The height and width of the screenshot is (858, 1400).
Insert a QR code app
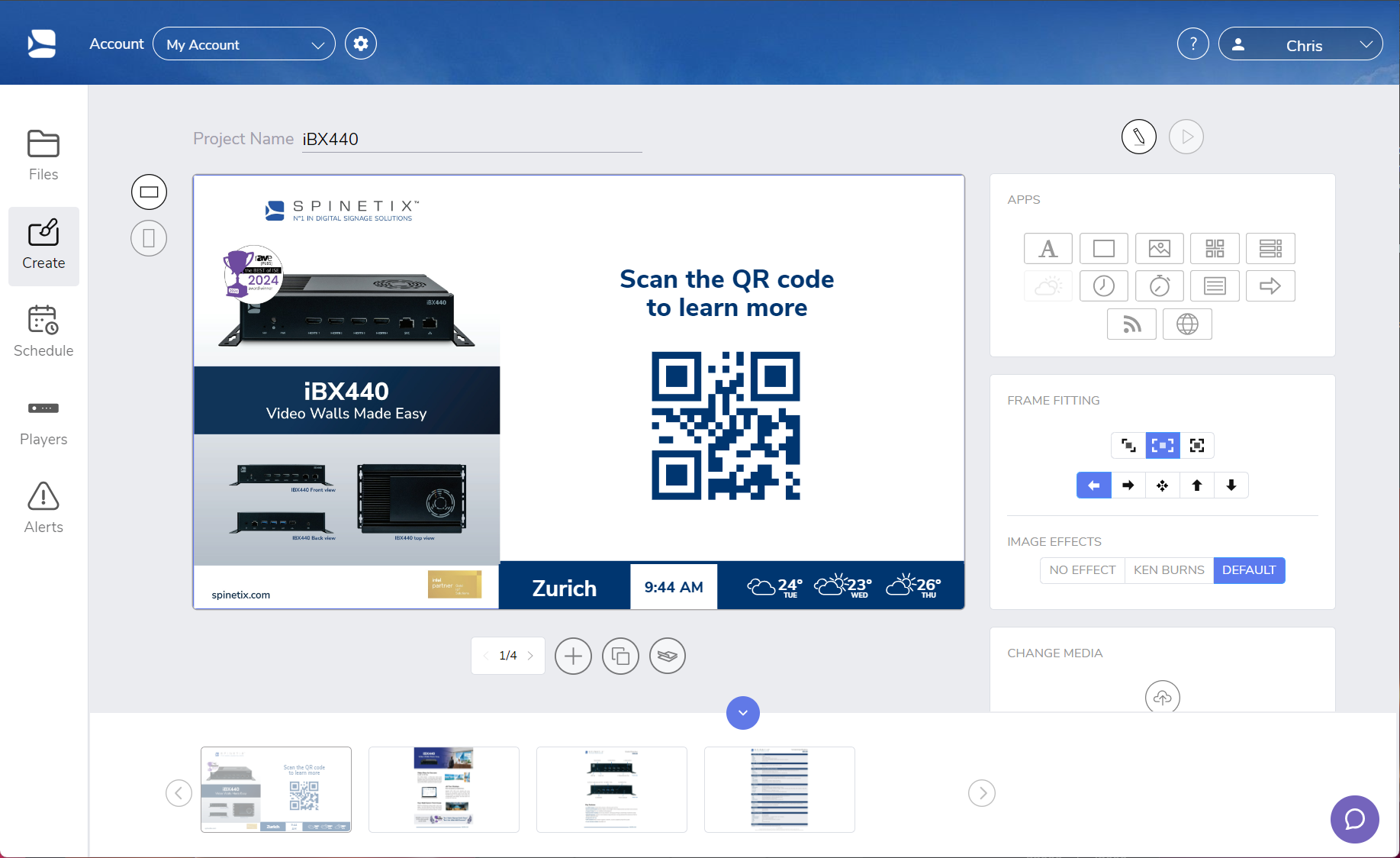click(1215, 249)
